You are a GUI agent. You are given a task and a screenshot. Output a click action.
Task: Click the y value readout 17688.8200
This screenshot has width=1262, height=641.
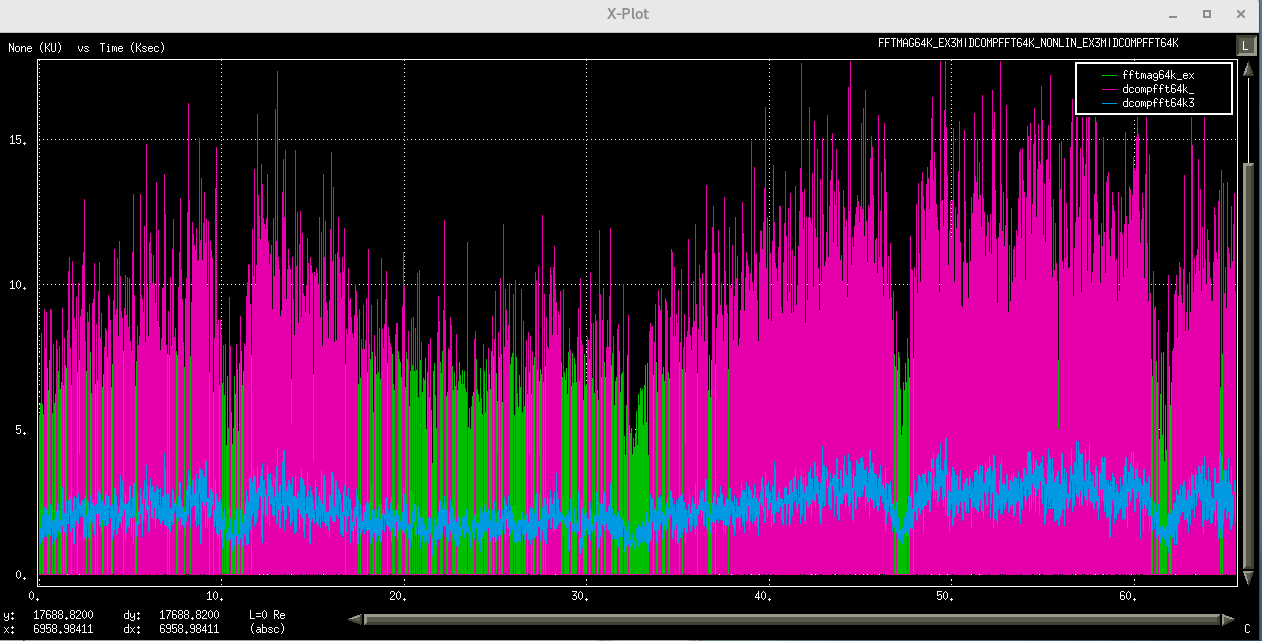(x=63, y=614)
